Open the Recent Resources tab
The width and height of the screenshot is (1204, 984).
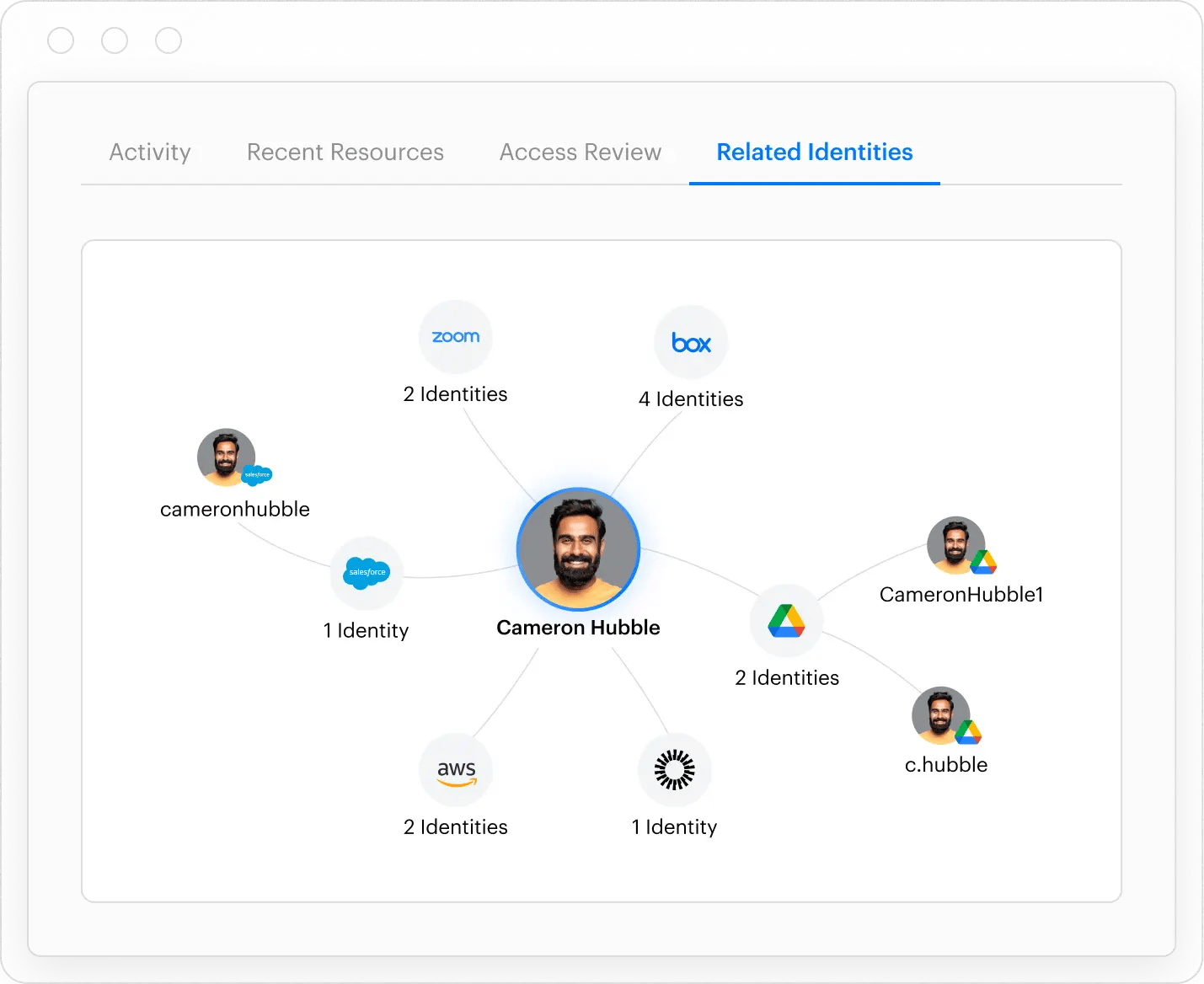pos(345,152)
